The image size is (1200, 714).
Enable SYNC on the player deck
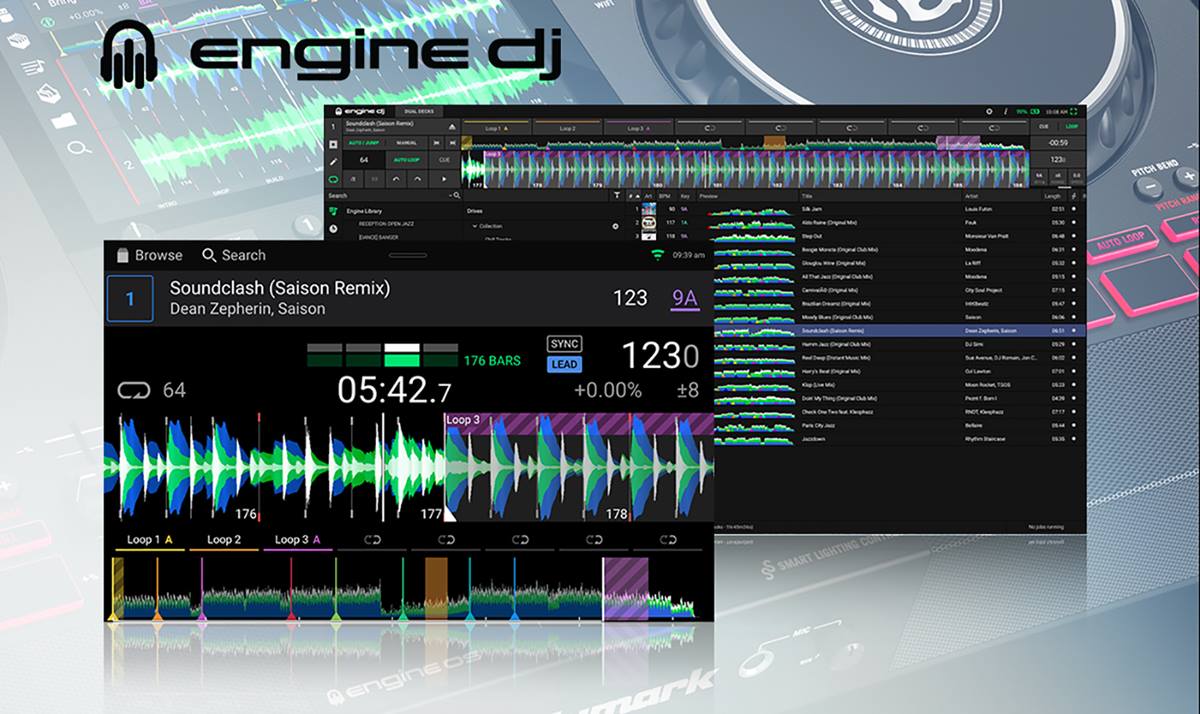point(565,345)
